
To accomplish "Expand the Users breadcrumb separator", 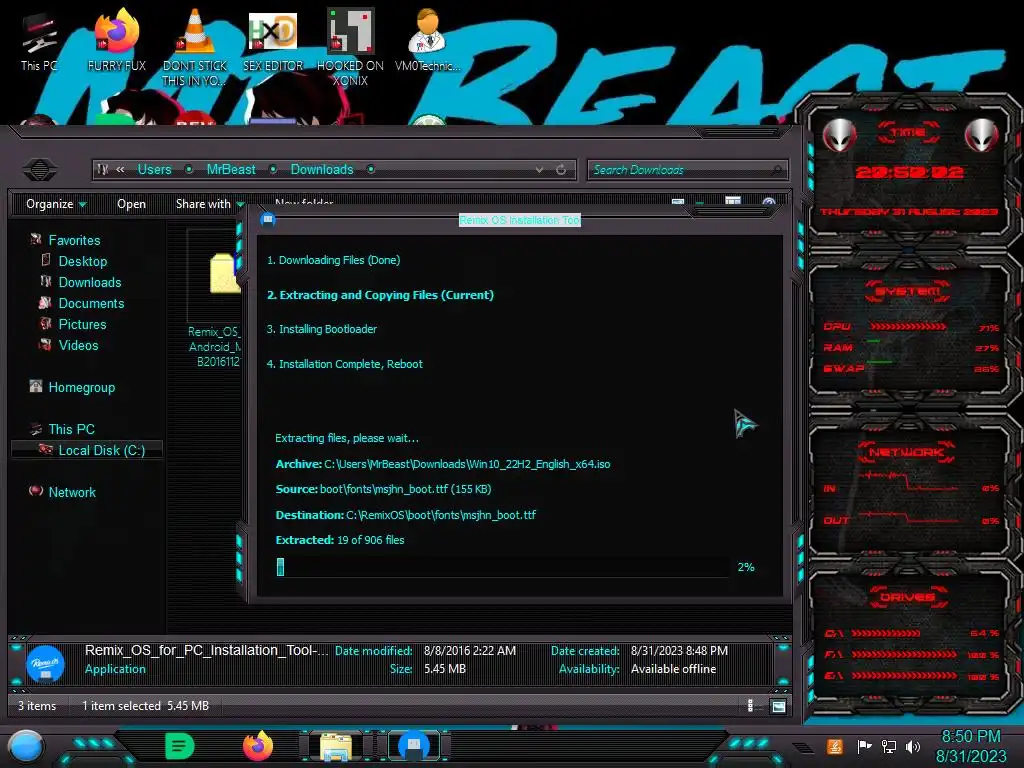I will (x=189, y=170).
